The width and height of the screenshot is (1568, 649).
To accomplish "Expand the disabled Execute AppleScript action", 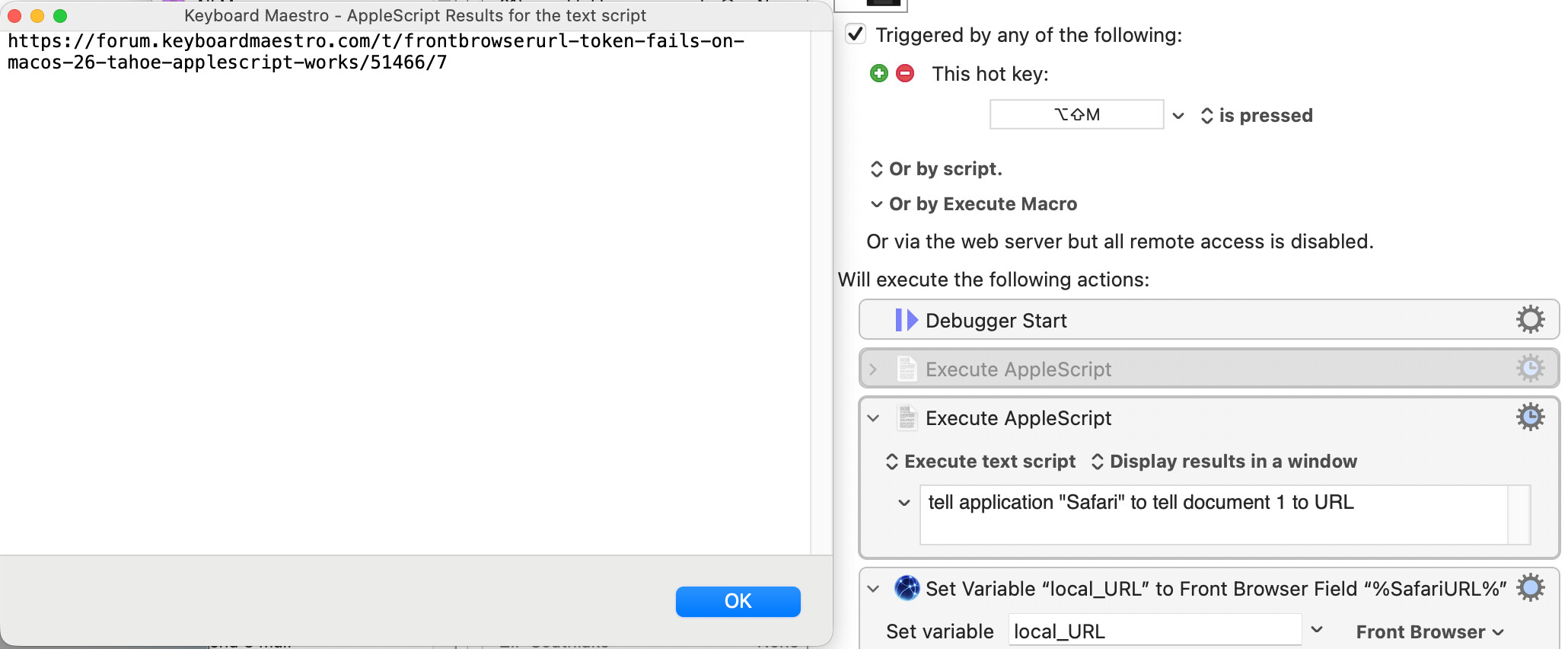I will tap(873, 369).
